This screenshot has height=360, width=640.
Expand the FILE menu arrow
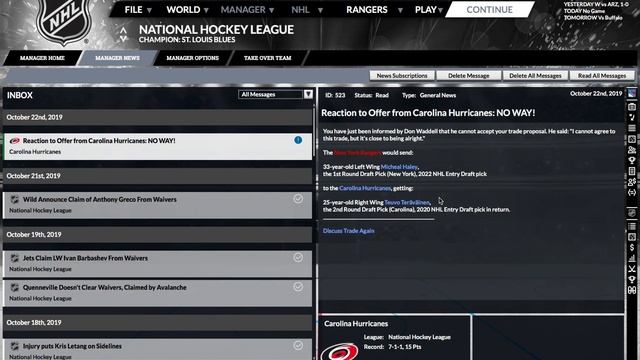(149, 10)
